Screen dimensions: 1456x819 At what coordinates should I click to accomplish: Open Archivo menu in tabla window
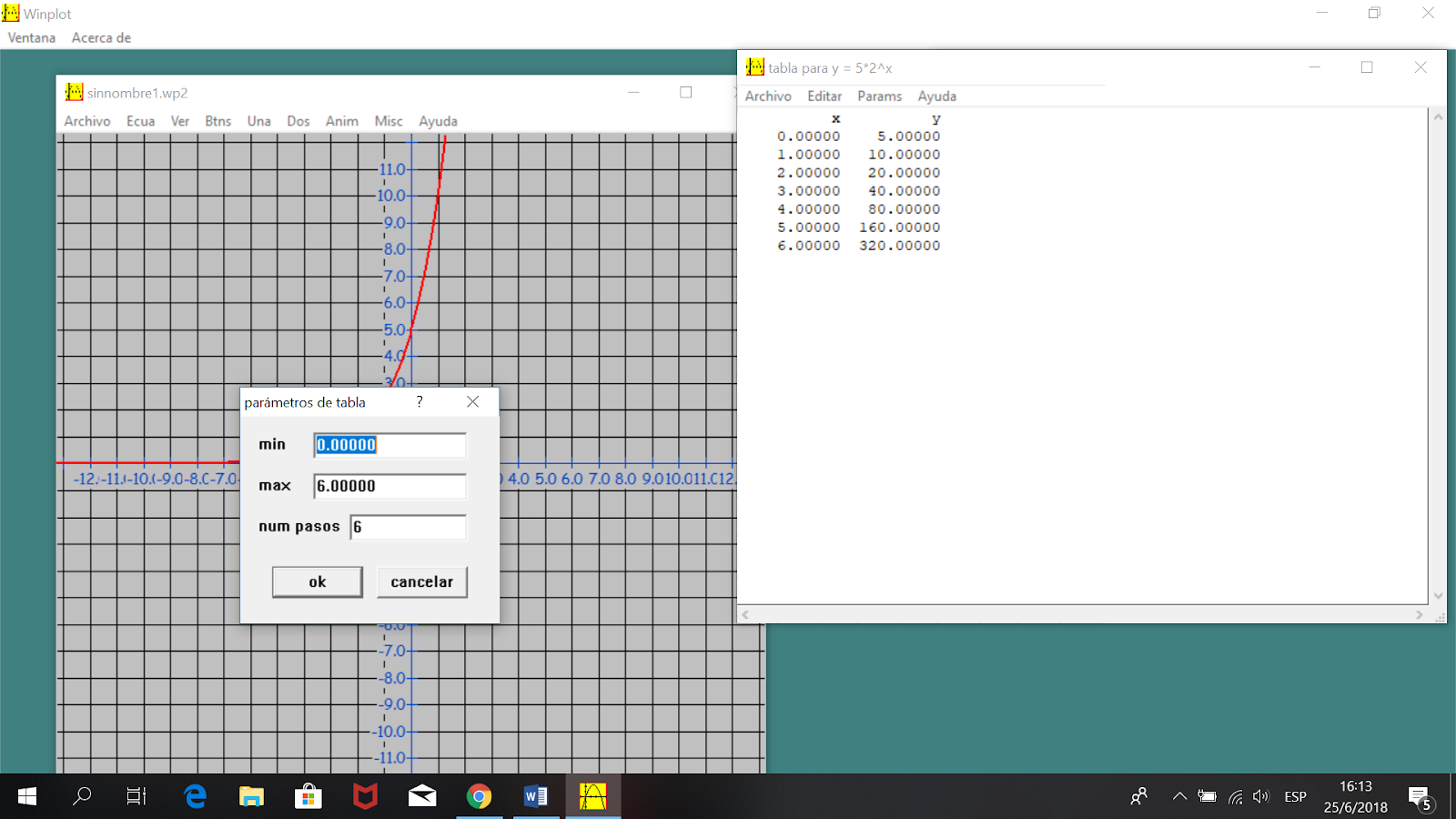click(x=768, y=96)
